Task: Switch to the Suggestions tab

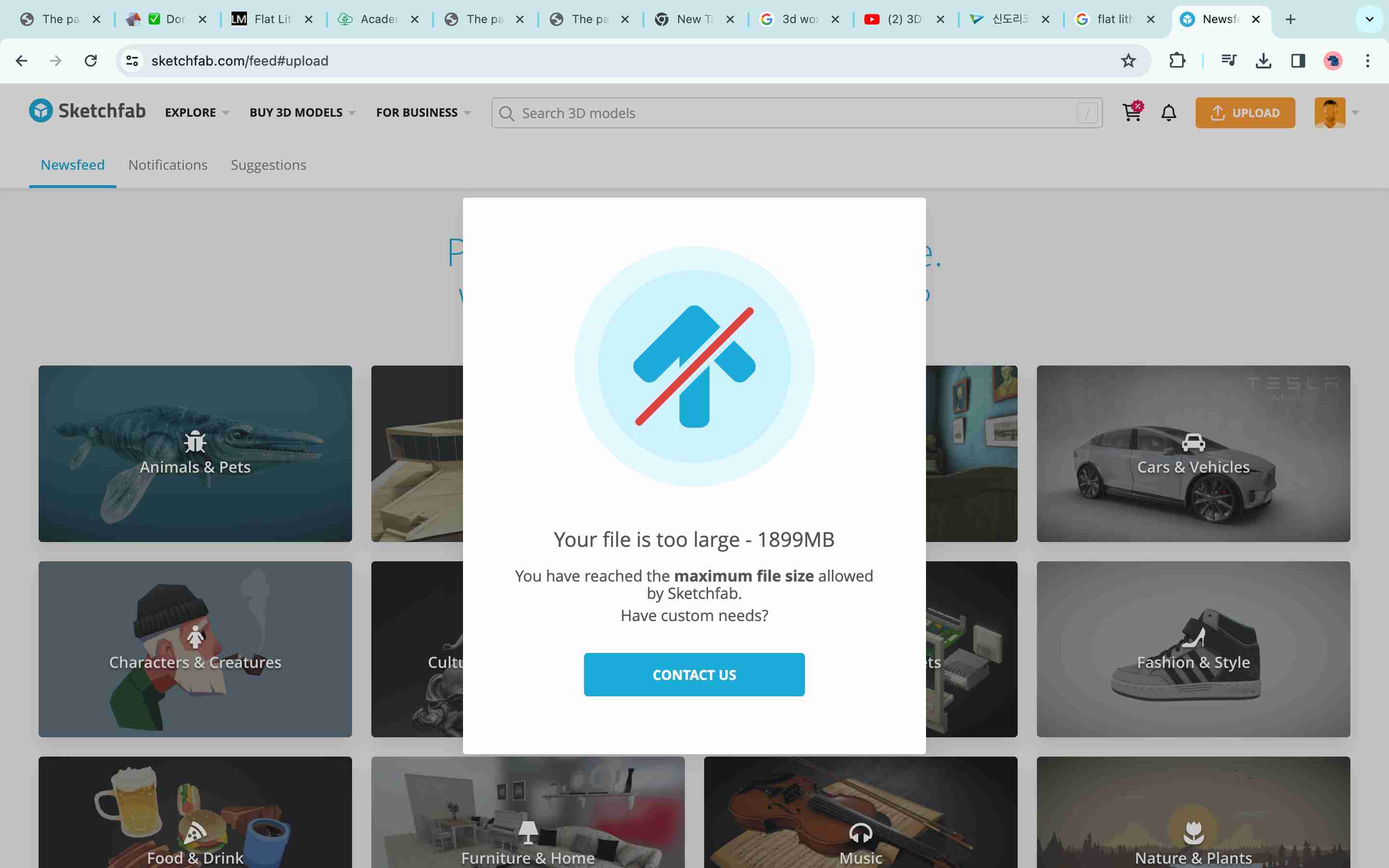Action: click(268, 165)
